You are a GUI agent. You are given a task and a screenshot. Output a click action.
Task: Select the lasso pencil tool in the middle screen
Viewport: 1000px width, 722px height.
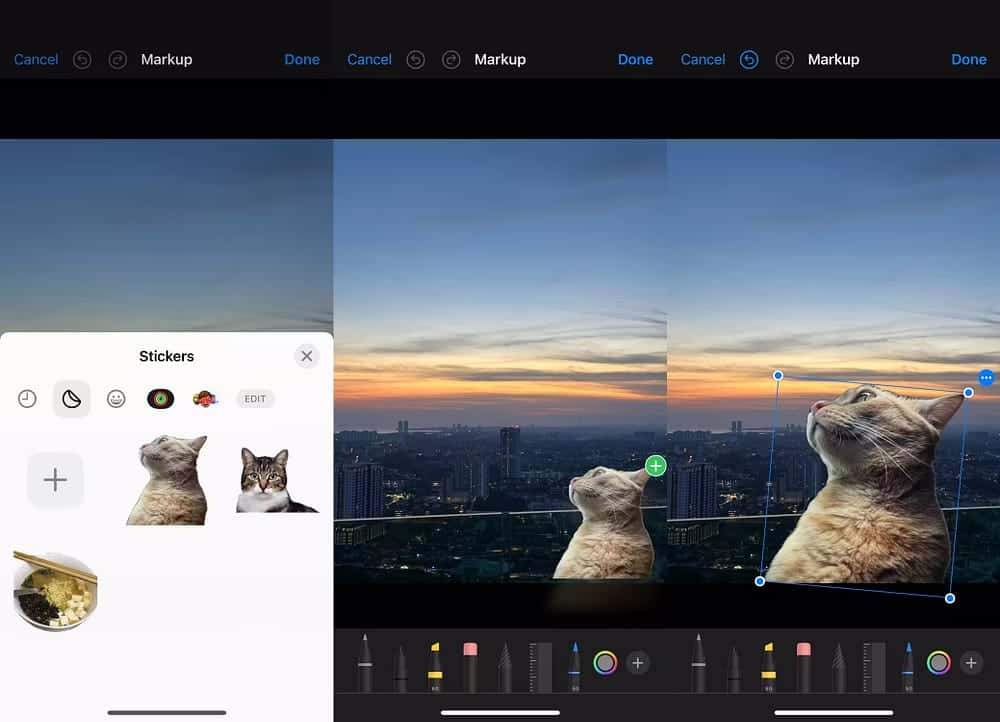point(504,667)
